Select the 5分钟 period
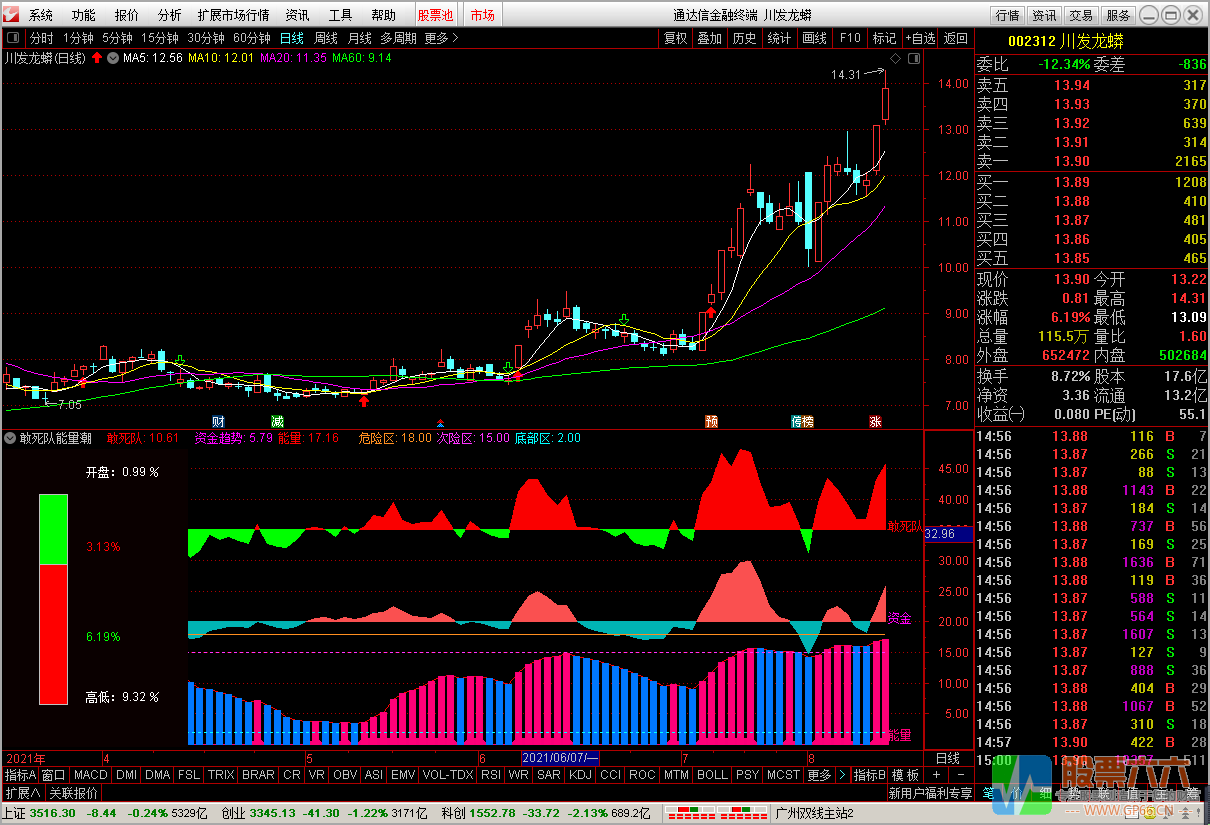 118,39
